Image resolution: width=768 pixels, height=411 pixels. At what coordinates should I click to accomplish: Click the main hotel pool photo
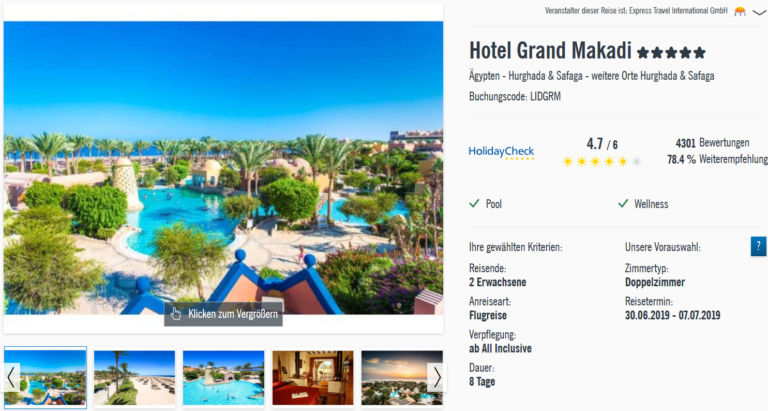point(223,168)
